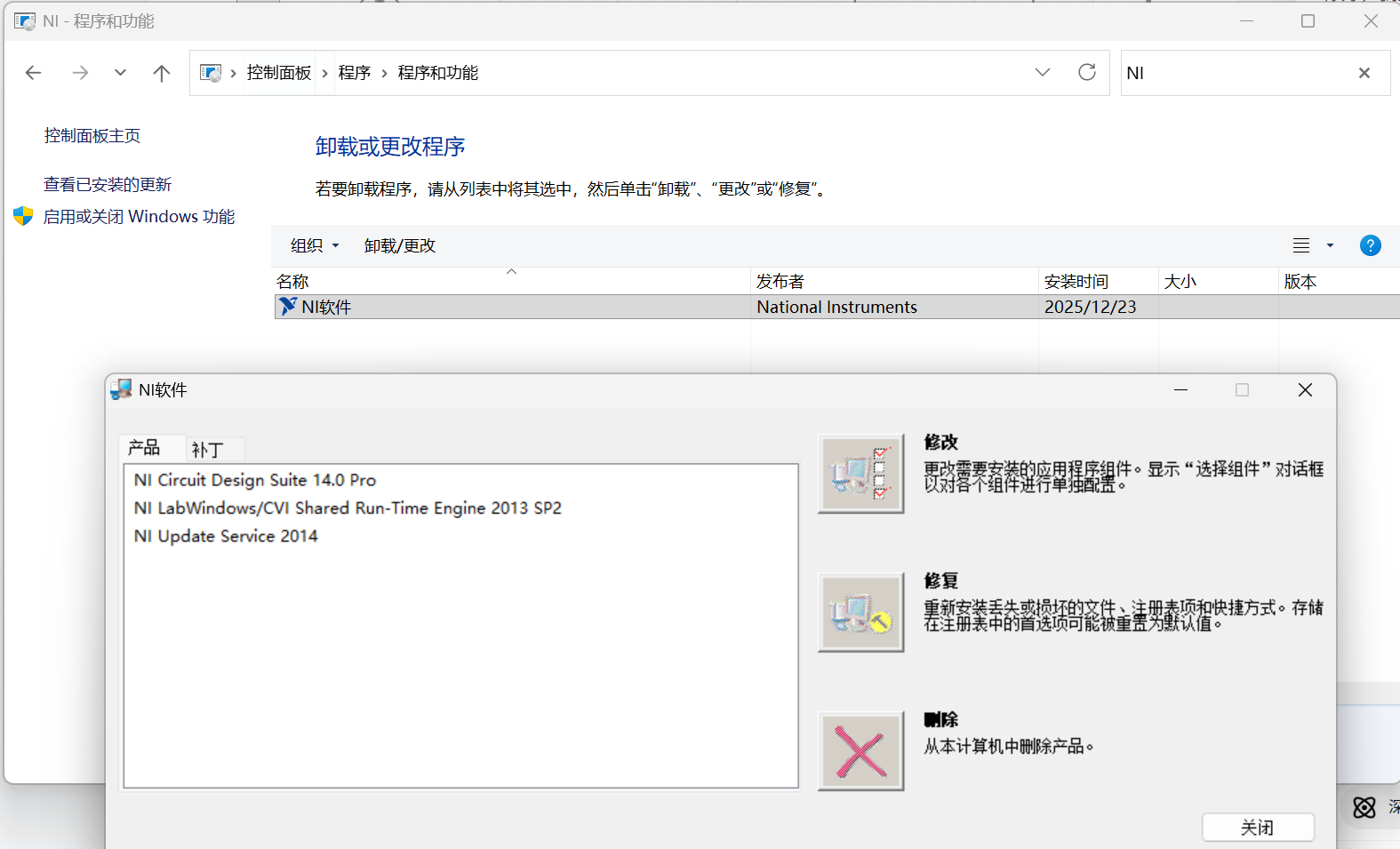Select NI LabWindows/CVI Shared Run-Time Engine 2013 SP2
The image size is (1400, 849).
point(348,509)
